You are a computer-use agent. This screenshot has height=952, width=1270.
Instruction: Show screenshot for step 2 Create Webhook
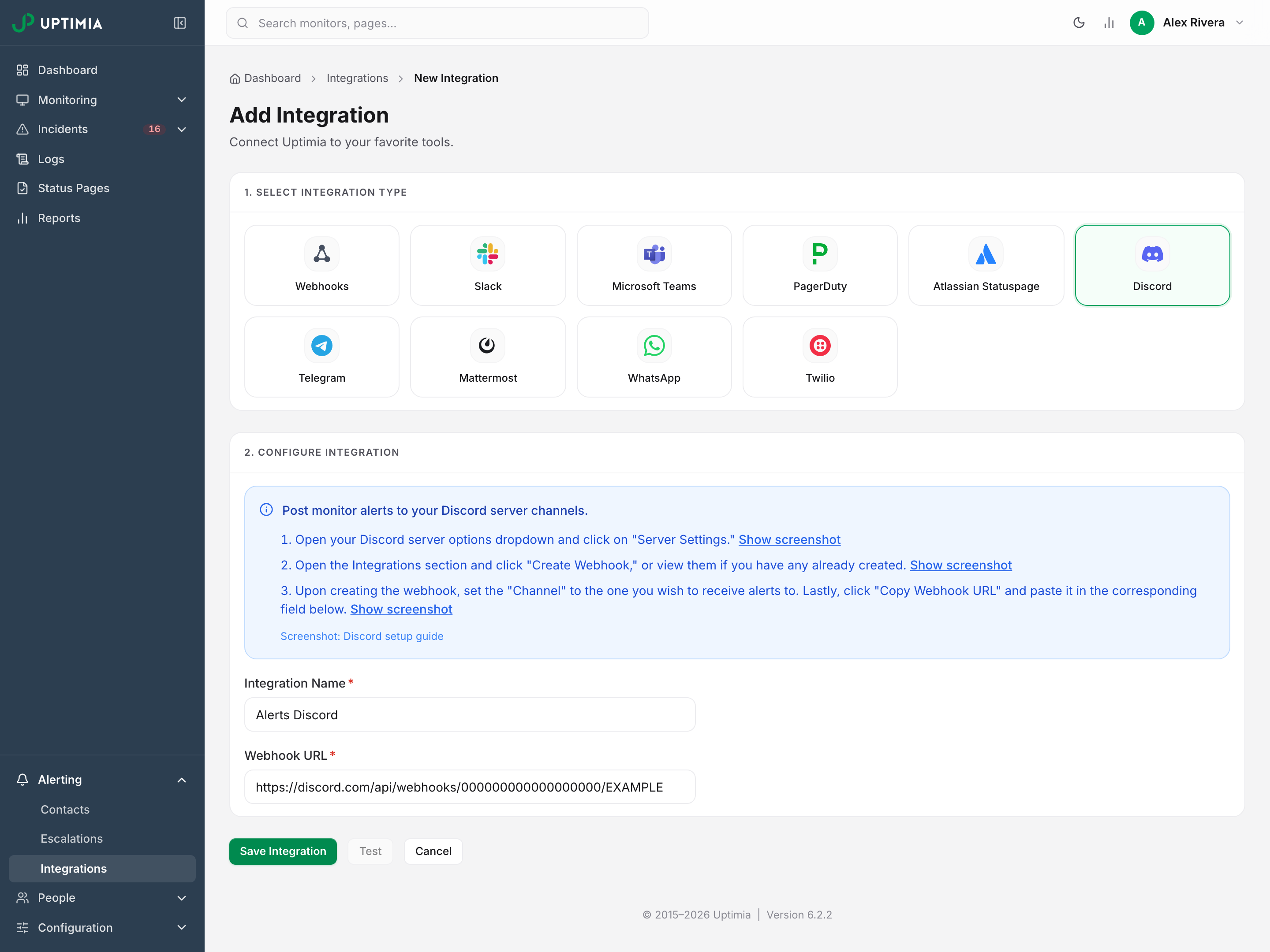point(960,565)
